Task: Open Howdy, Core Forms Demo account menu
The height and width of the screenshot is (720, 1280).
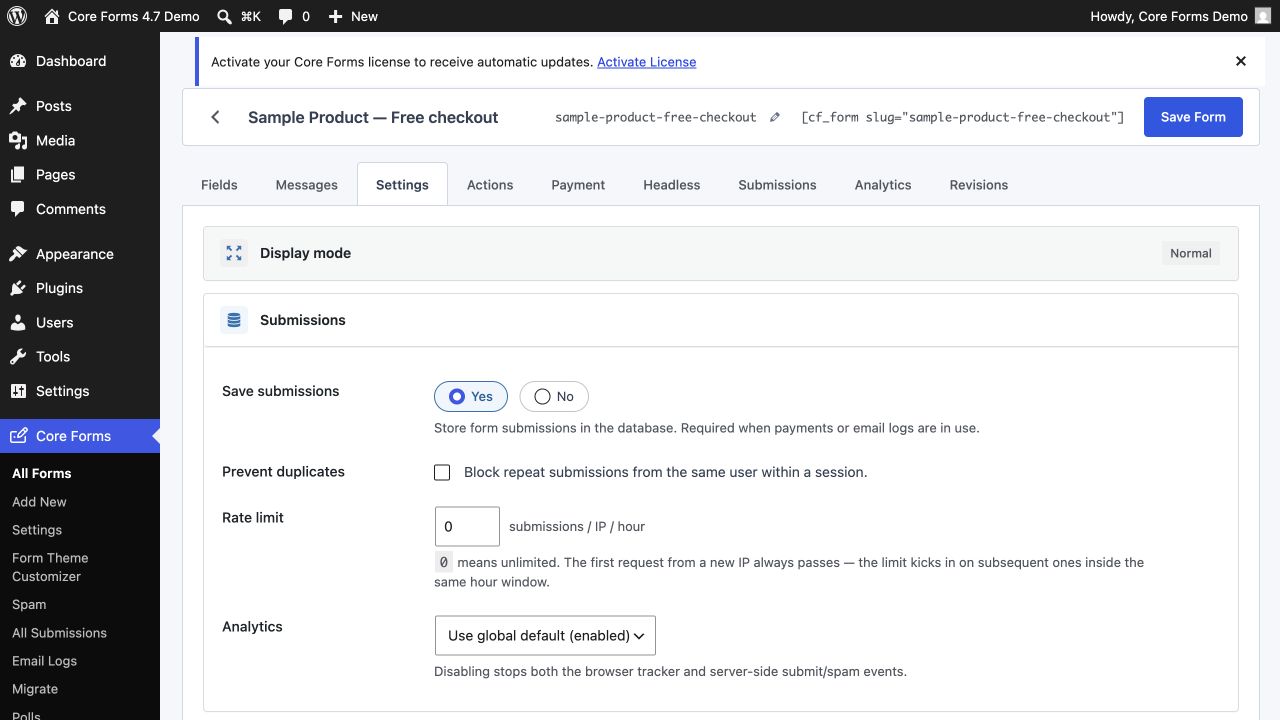Action: tap(1181, 16)
